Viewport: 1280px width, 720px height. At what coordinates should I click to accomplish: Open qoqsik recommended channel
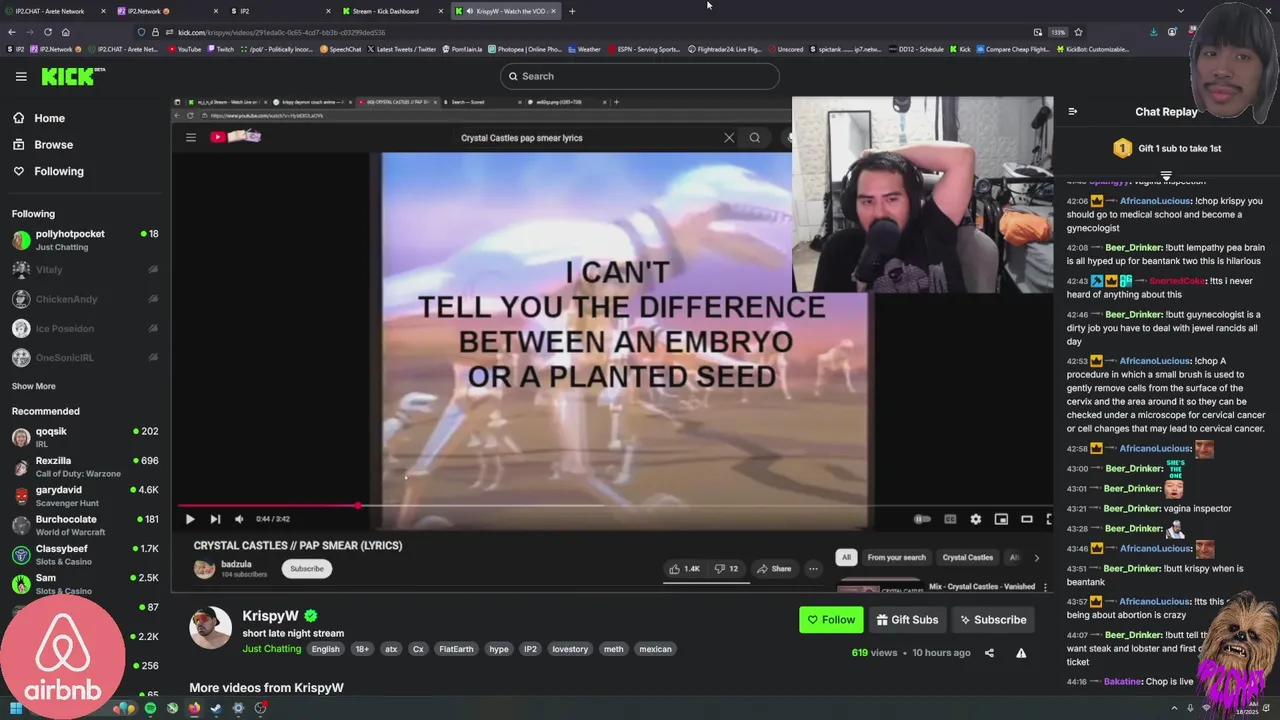click(85, 437)
